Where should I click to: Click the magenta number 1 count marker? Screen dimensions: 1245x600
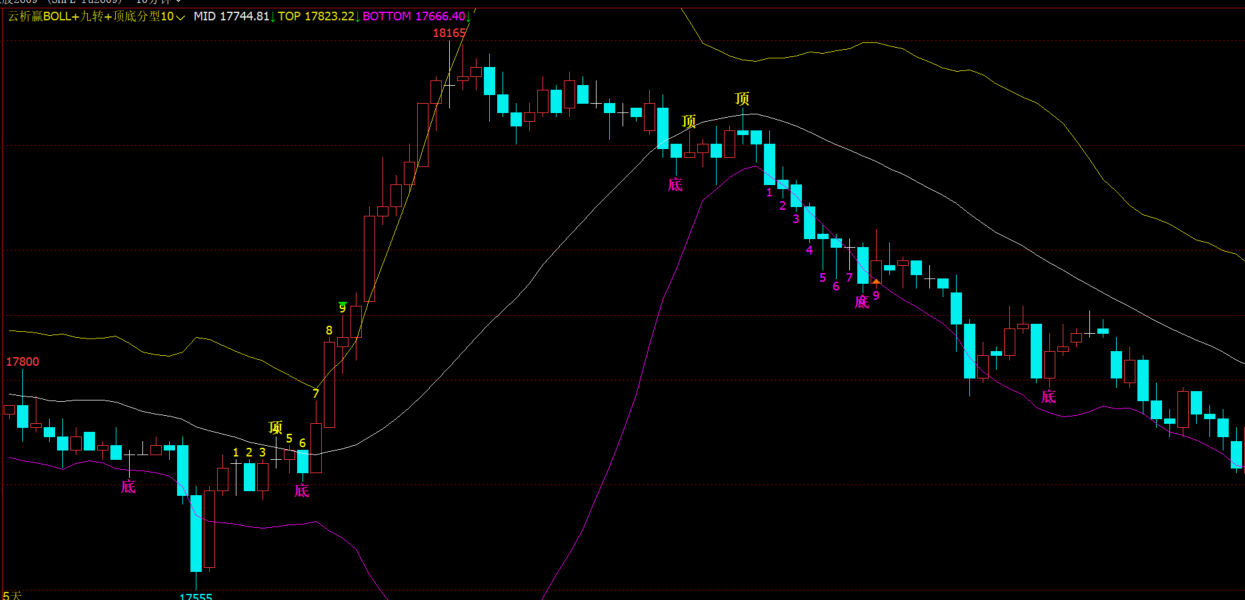click(769, 192)
